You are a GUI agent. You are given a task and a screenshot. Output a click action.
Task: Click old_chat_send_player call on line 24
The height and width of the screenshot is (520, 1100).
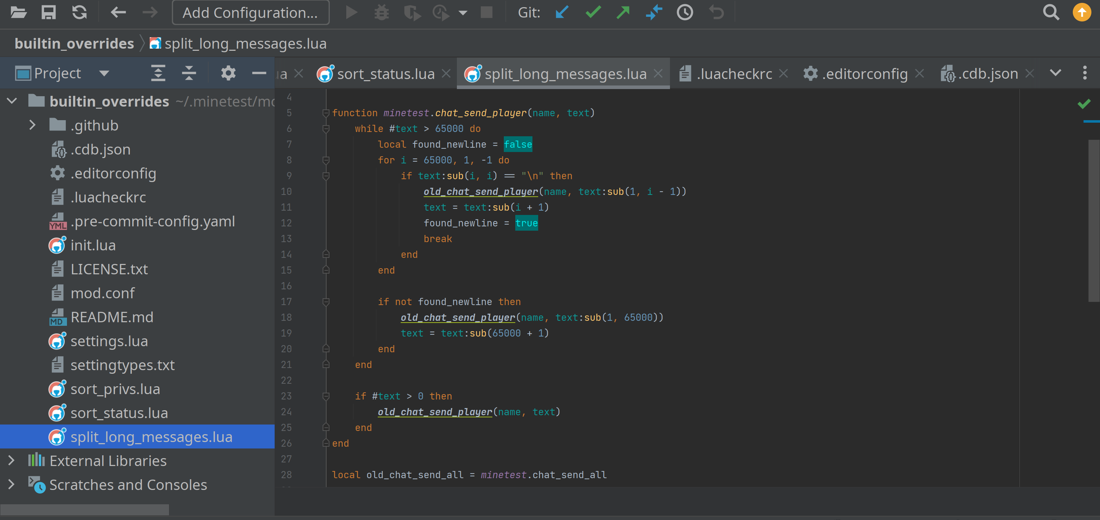[435, 412]
